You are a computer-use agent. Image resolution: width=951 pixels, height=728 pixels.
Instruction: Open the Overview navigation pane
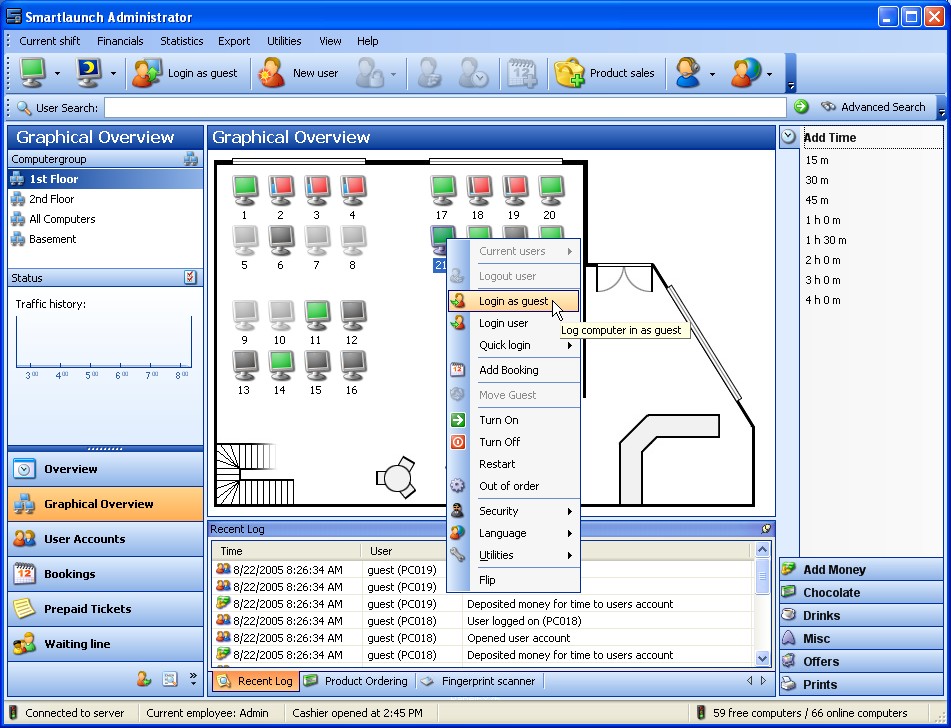pyautogui.click(x=106, y=469)
